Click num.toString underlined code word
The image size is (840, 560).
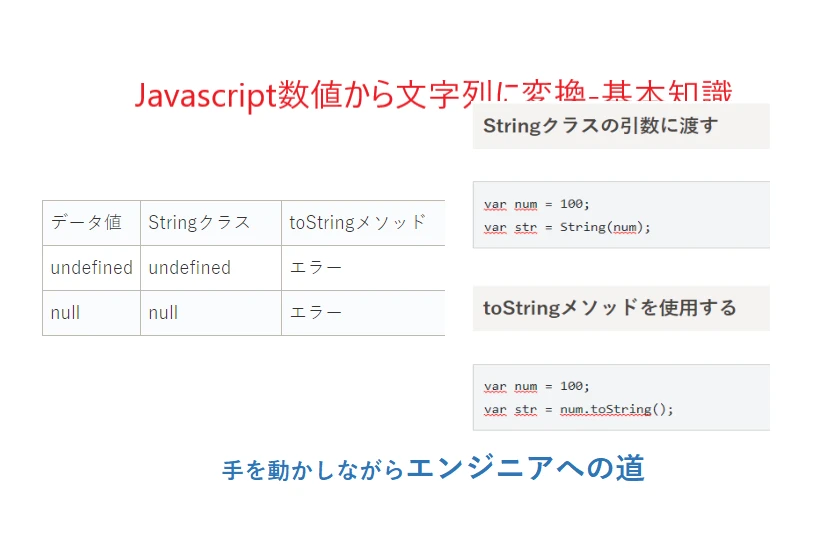[x=606, y=410]
